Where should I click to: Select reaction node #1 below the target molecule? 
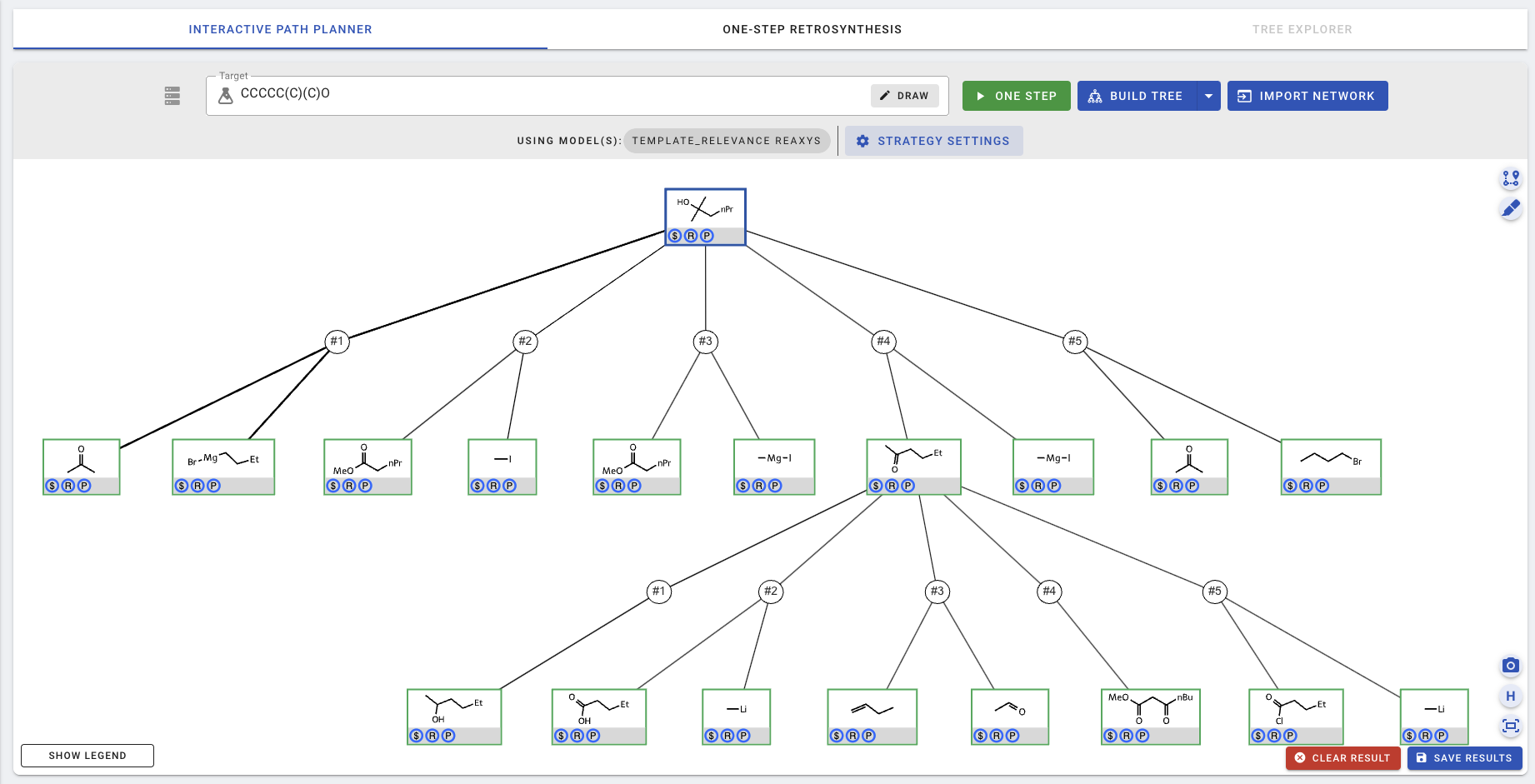337,341
